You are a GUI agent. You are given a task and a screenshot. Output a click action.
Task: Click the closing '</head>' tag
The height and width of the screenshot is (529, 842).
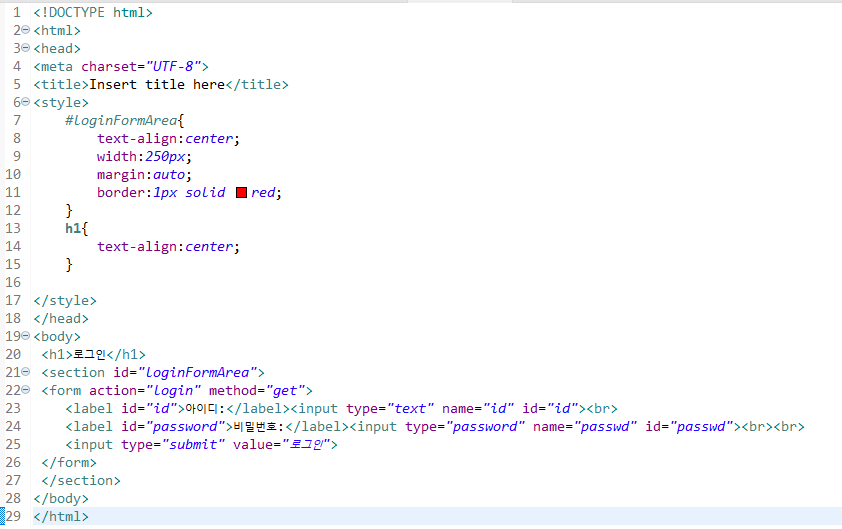61,318
